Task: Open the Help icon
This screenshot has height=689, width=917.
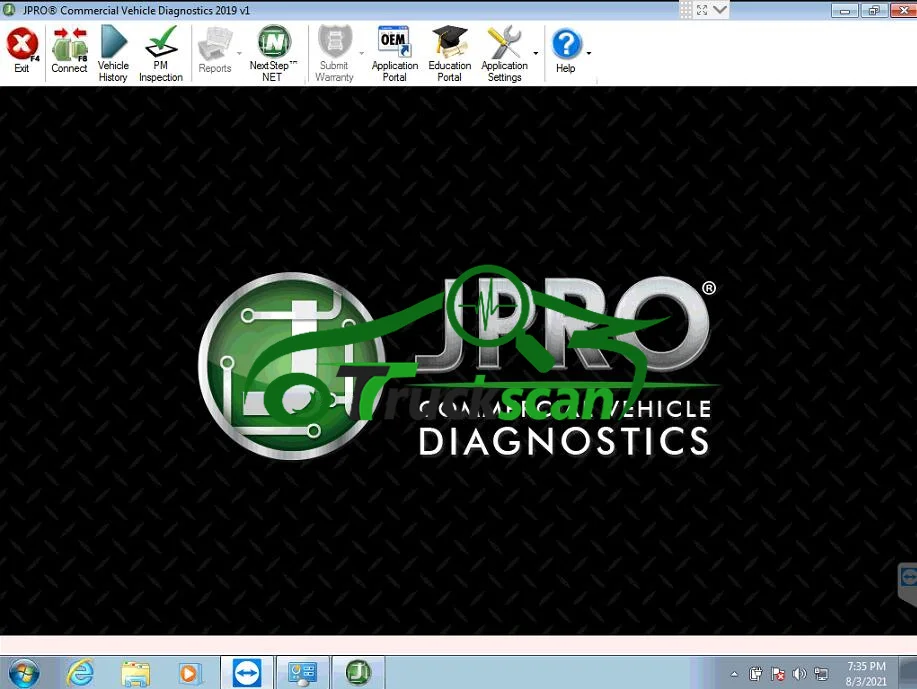Action: [x=566, y=50]
